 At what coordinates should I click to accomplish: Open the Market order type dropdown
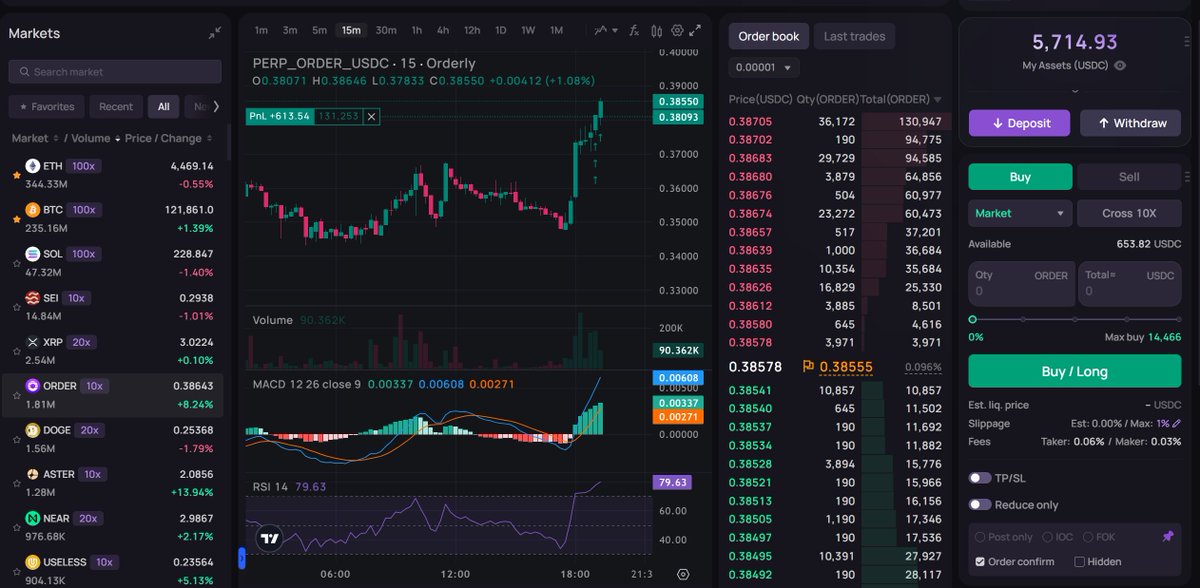coord(1020,213)
